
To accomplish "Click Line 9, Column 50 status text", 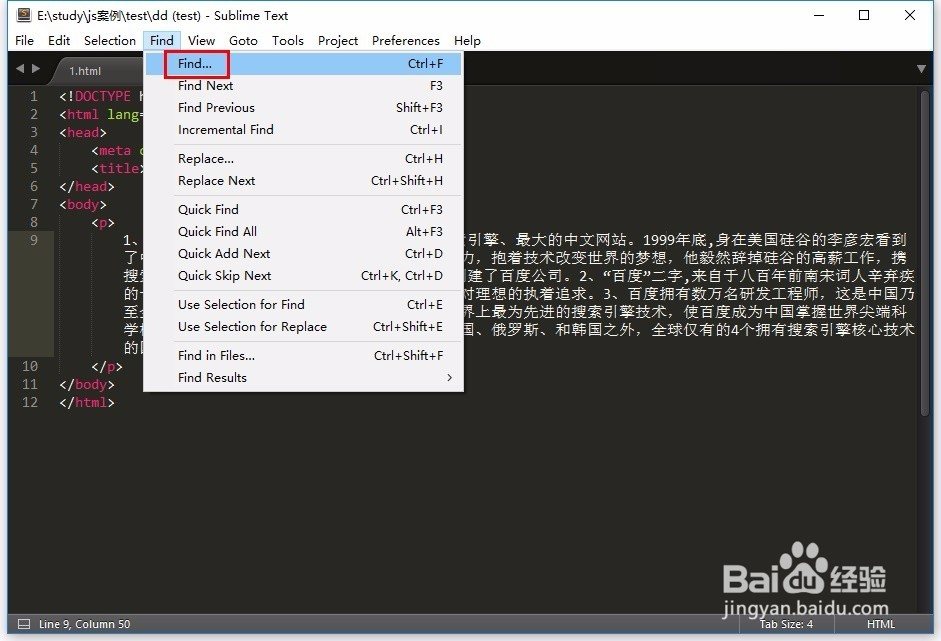I will [85, 624].
